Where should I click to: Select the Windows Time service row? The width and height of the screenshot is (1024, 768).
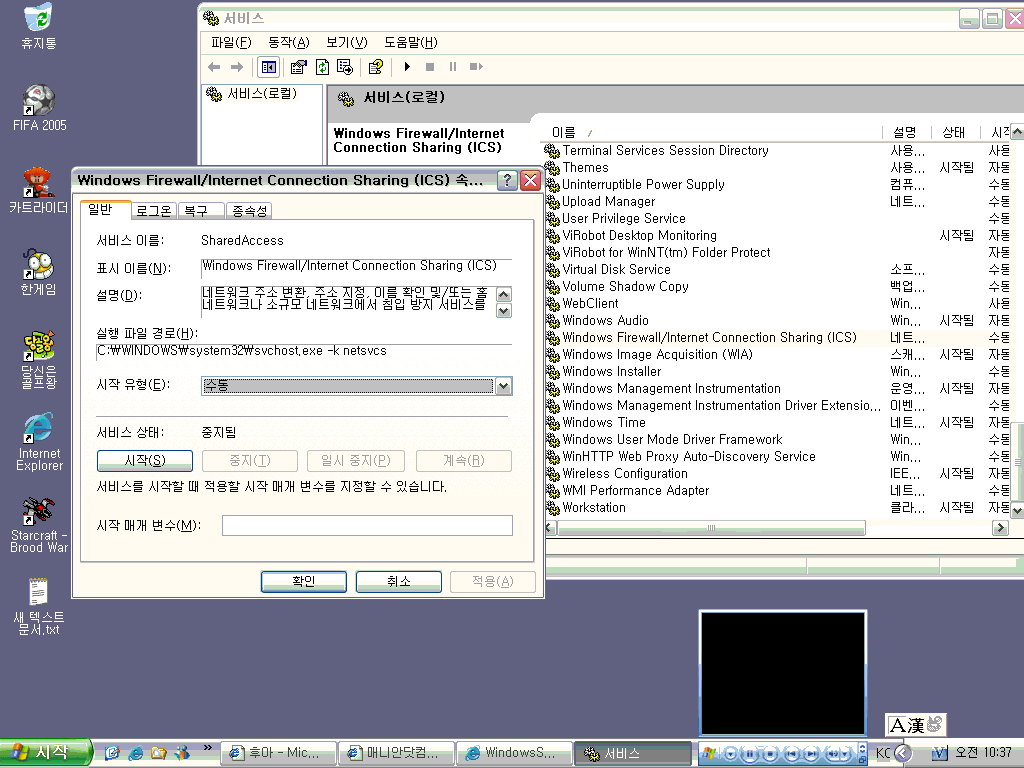pyautogui.click(x=776, y=423)
